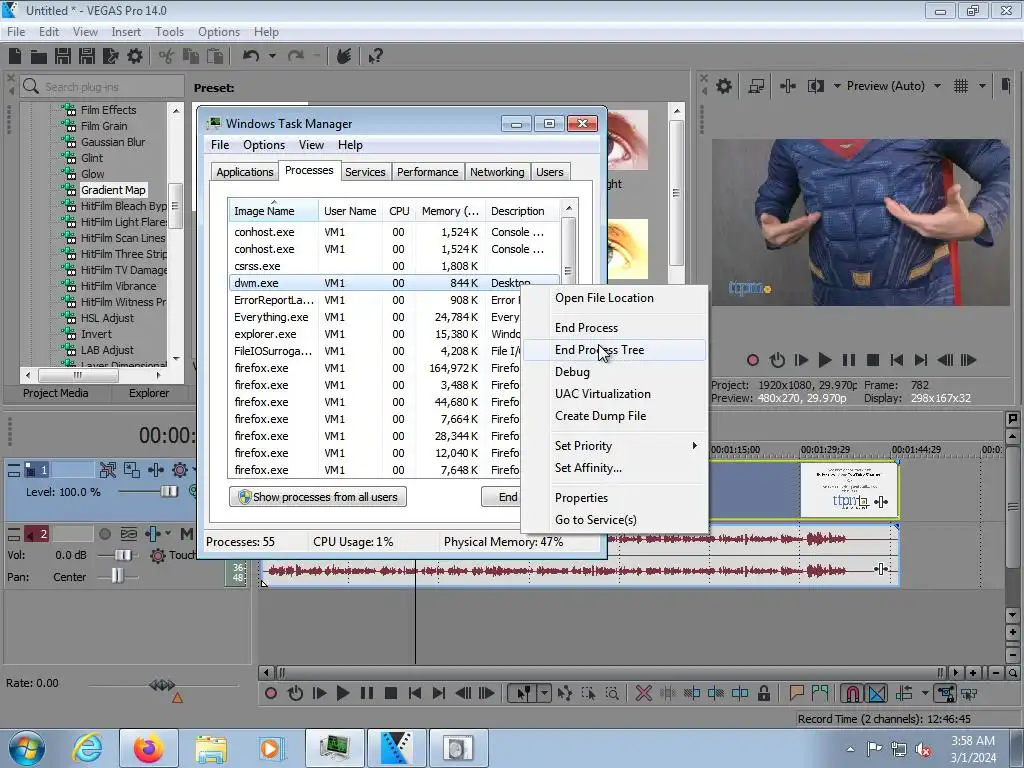The width and height of the screenshot is (1024, 768).
Task: Open Firefox from the Windows taskbar
Action: click(x=149, y=748)
